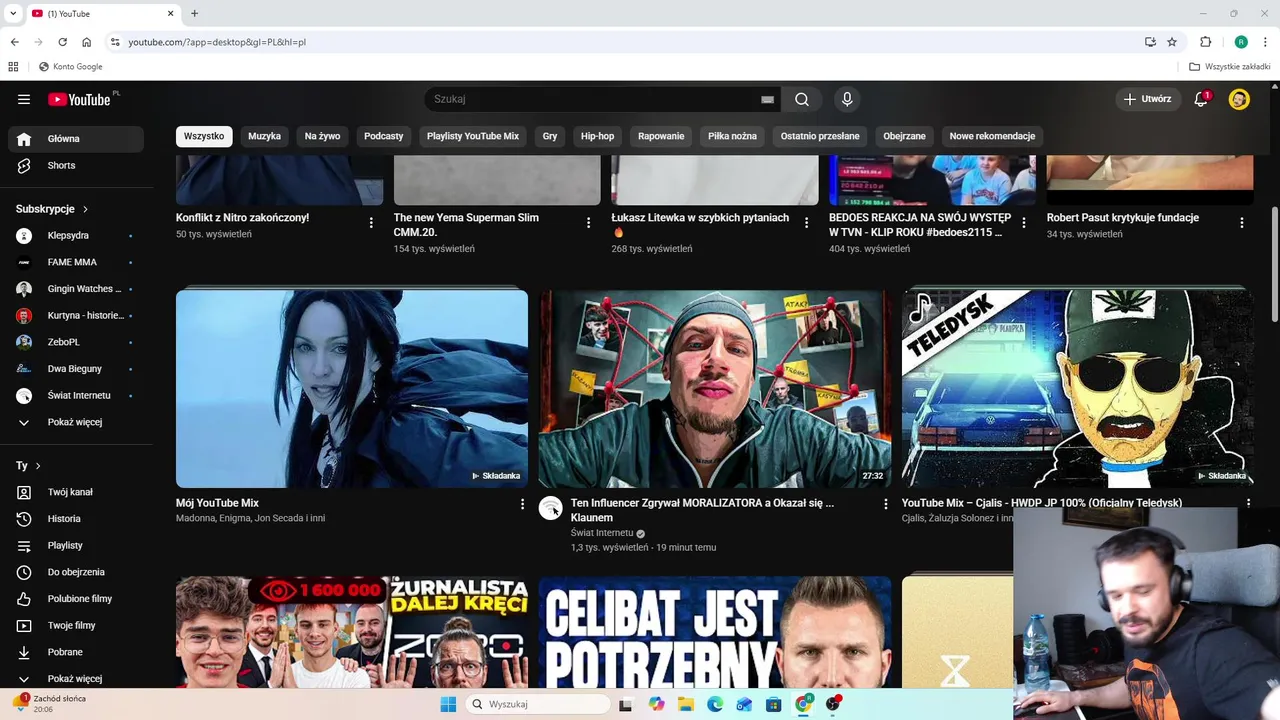Open Pobrane downloads in sidebar
This screenshot has width=1280, height=720.
tap(76, 652)
